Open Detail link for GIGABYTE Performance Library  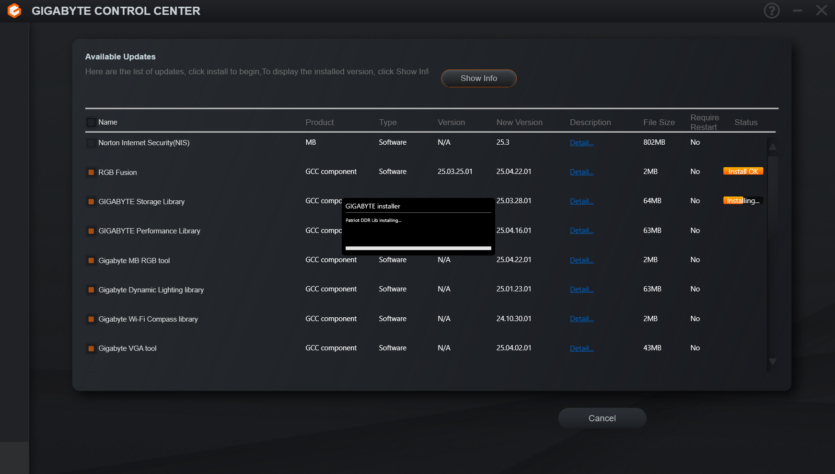click(581, 231)
